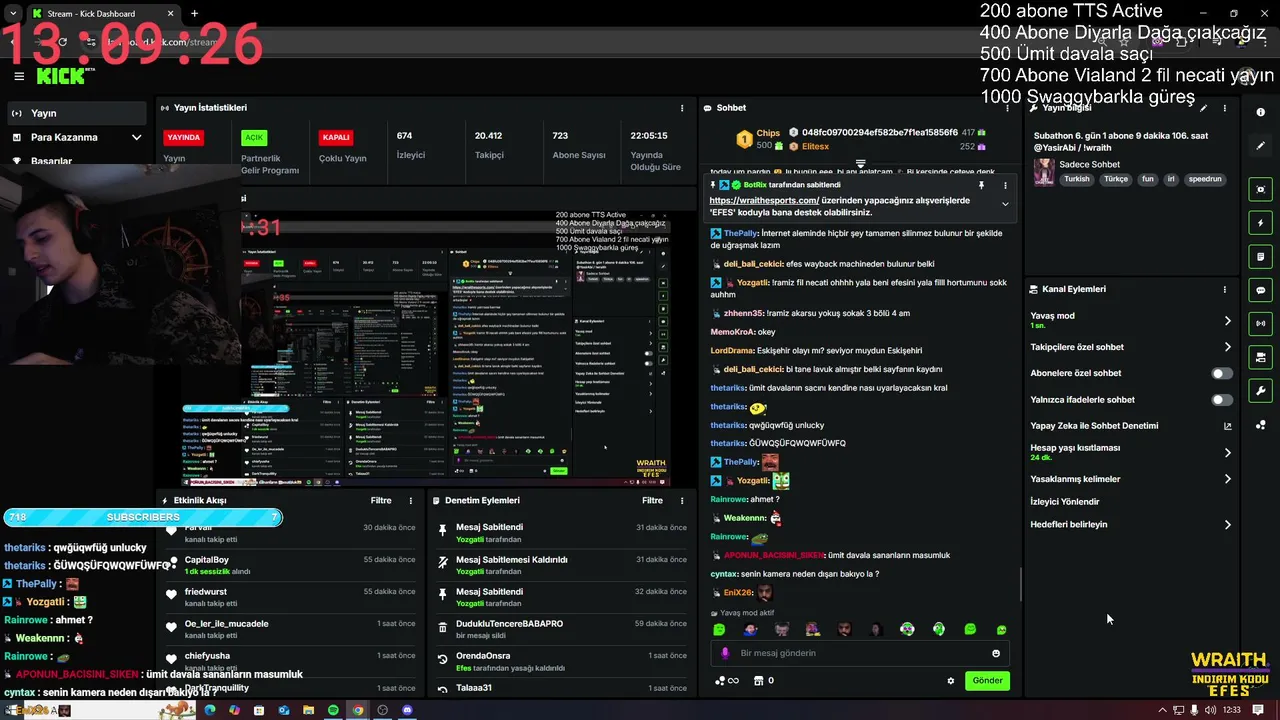The image size is (1280, 720).
Task: Toggle the document panel icon in the rail
Action: [1261, 257]
